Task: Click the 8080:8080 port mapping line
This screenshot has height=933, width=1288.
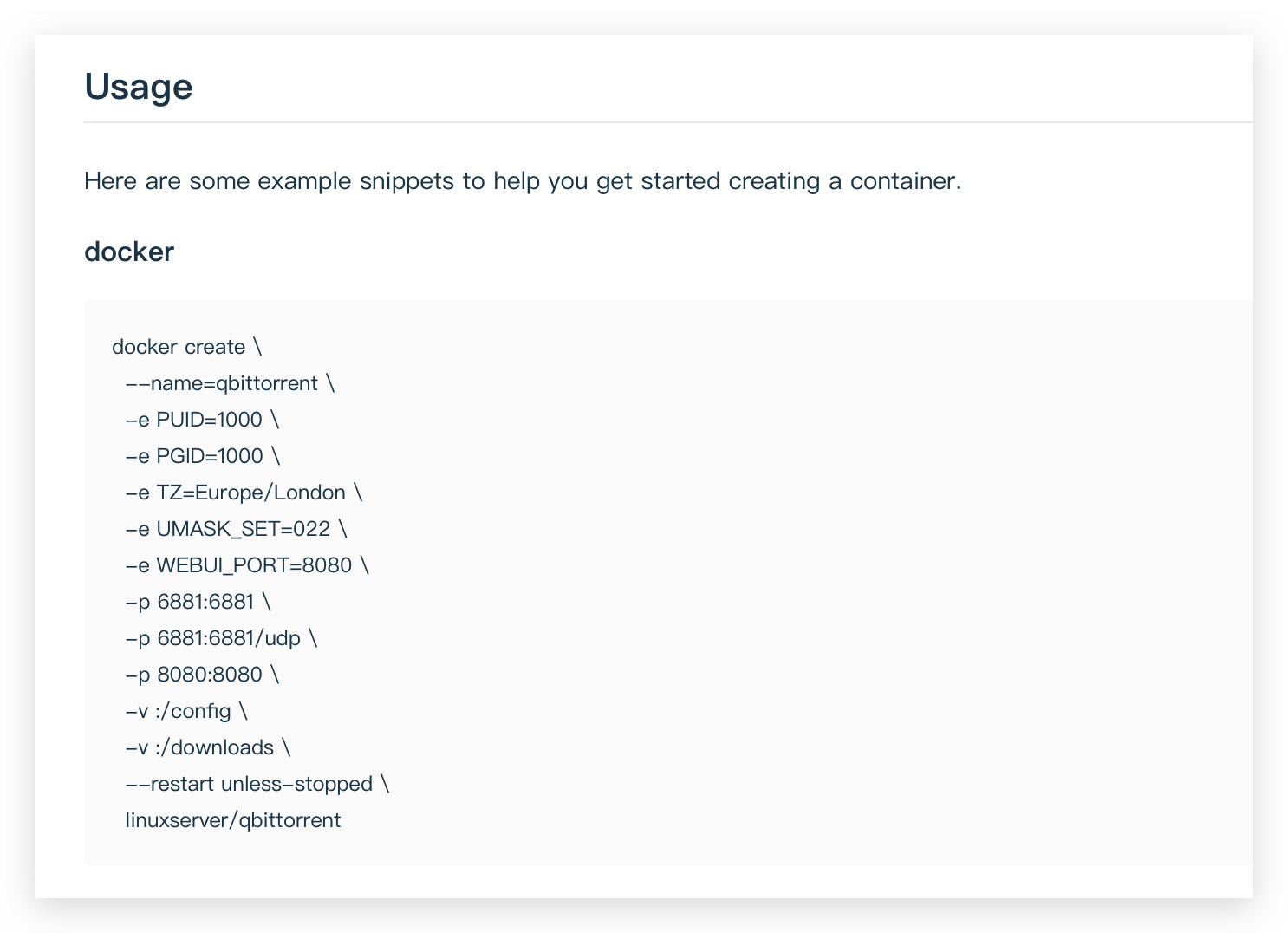Action: point(202,675)
